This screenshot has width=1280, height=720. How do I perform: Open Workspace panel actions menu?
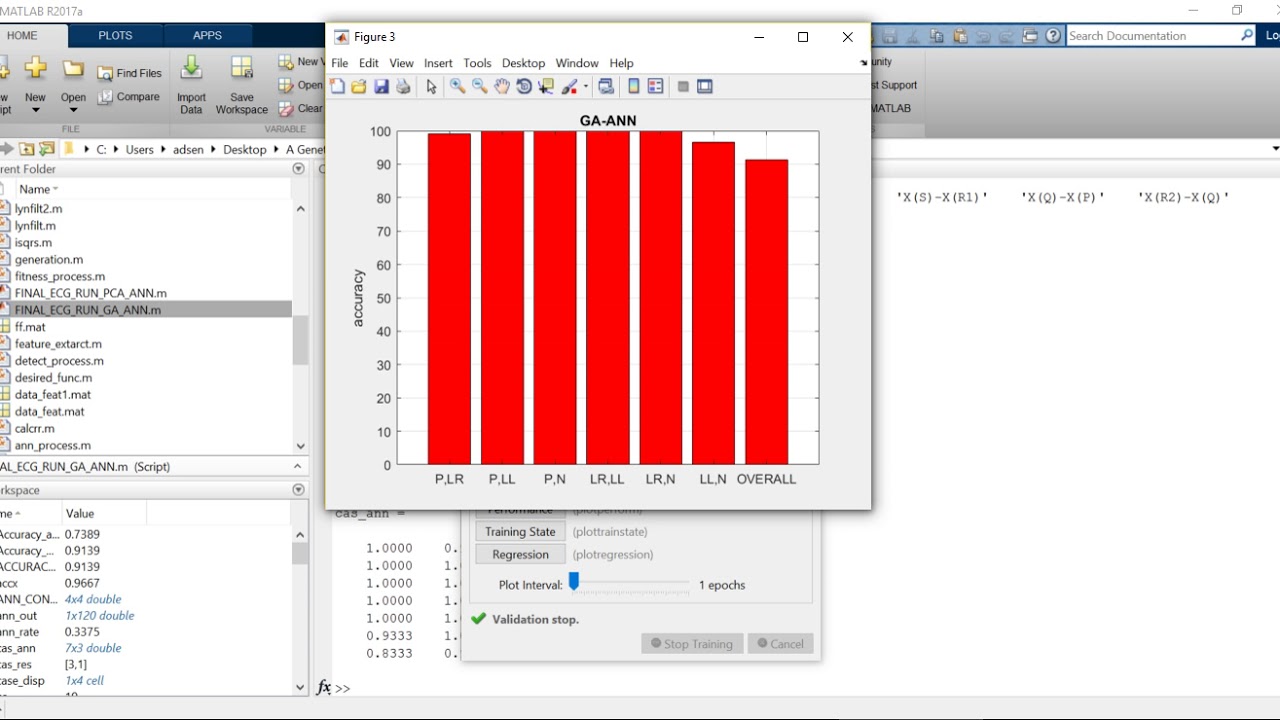(298, 490)
